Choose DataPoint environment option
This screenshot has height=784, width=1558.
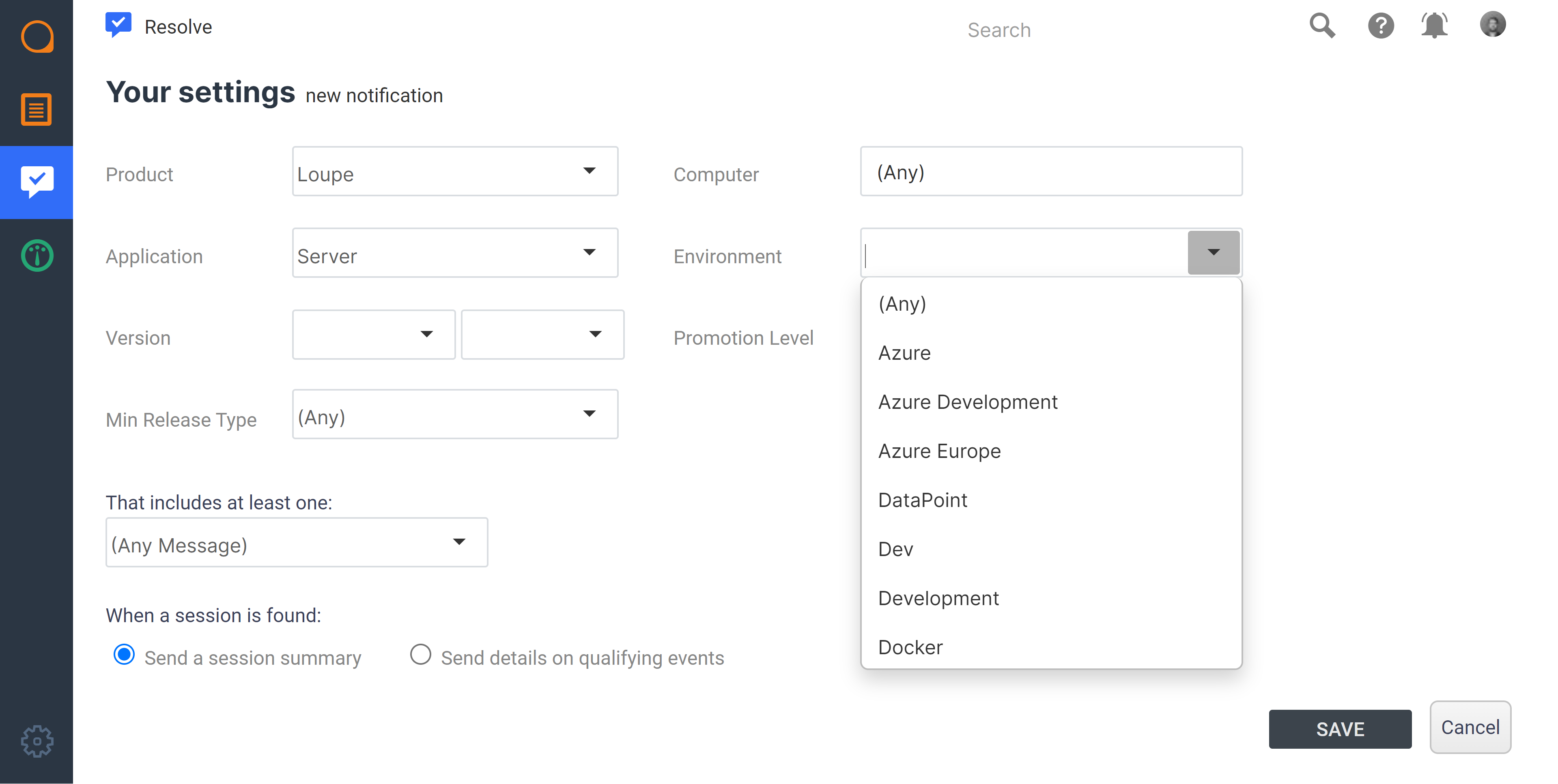pyautogui.click(x=1051, y=500)
